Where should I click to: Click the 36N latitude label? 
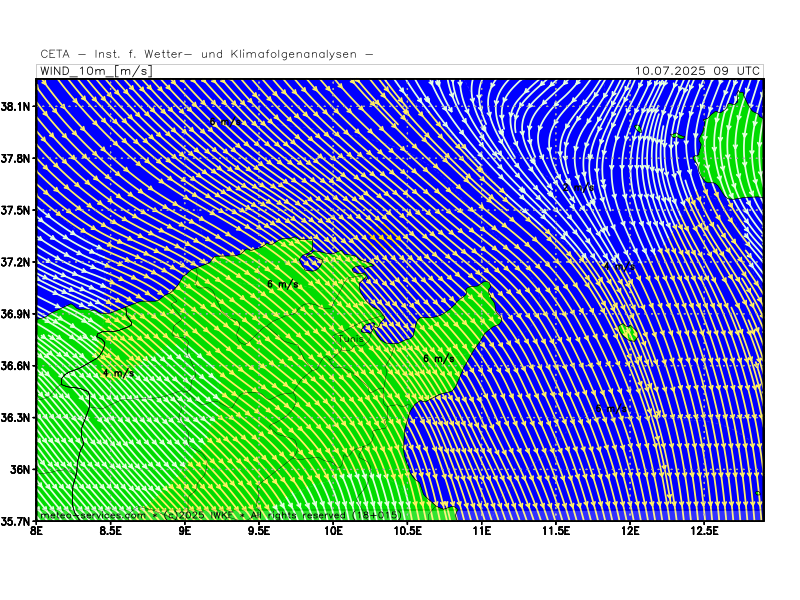pyautogui.click(x=20, y=469)
